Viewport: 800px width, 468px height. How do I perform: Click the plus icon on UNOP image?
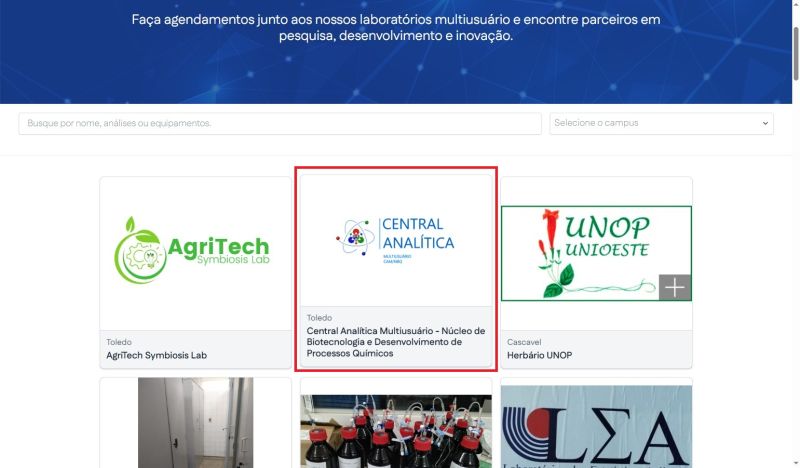click(x=675, y=287)
